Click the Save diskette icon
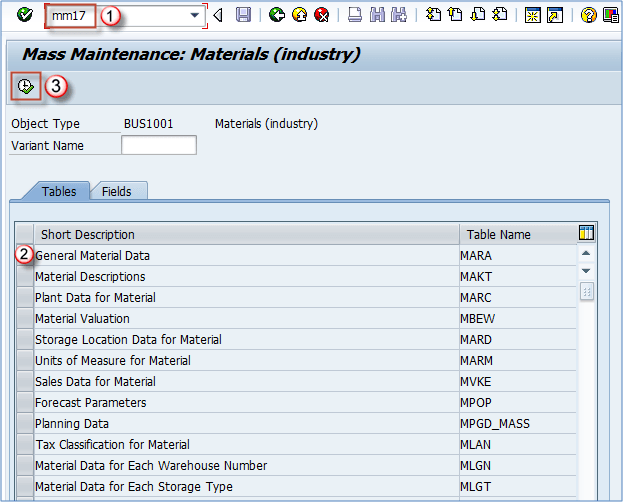Image resolution: width=623 pixels, height=502 pixels. click(243, 15)
